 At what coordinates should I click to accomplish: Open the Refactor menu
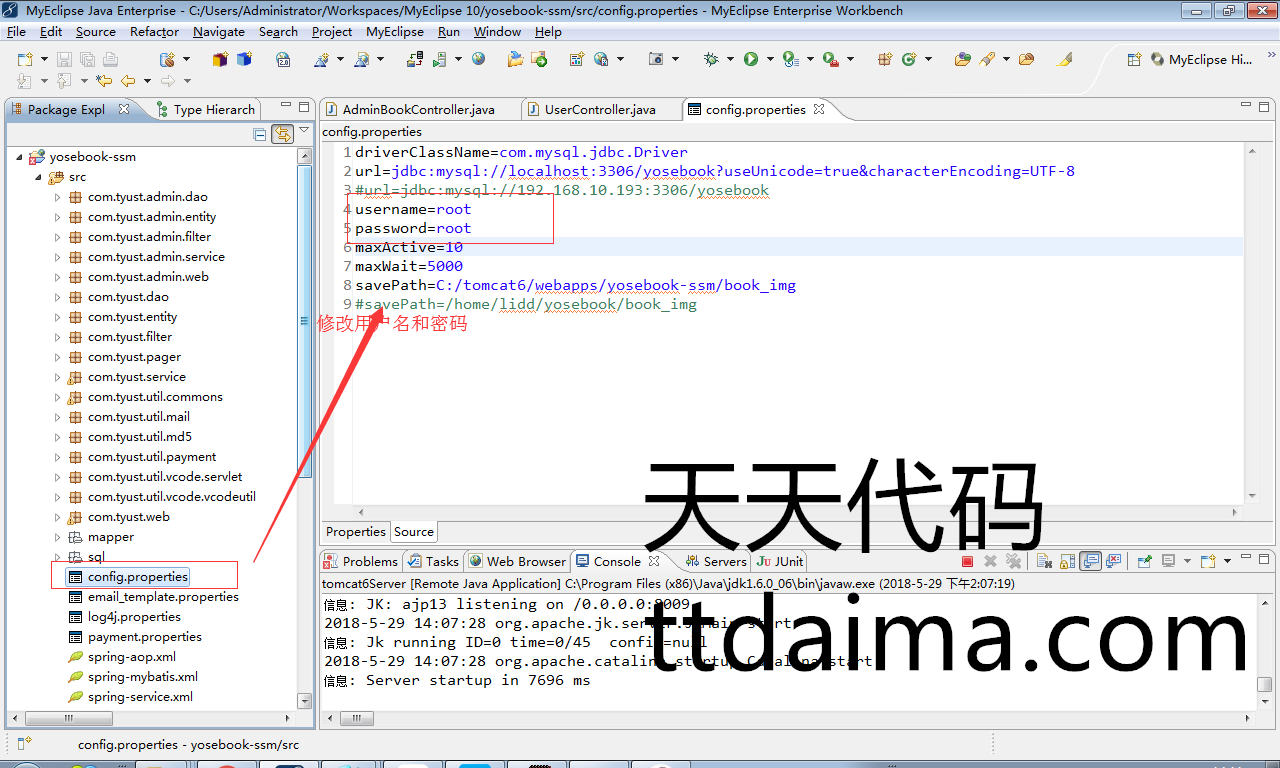click(154, 32)
